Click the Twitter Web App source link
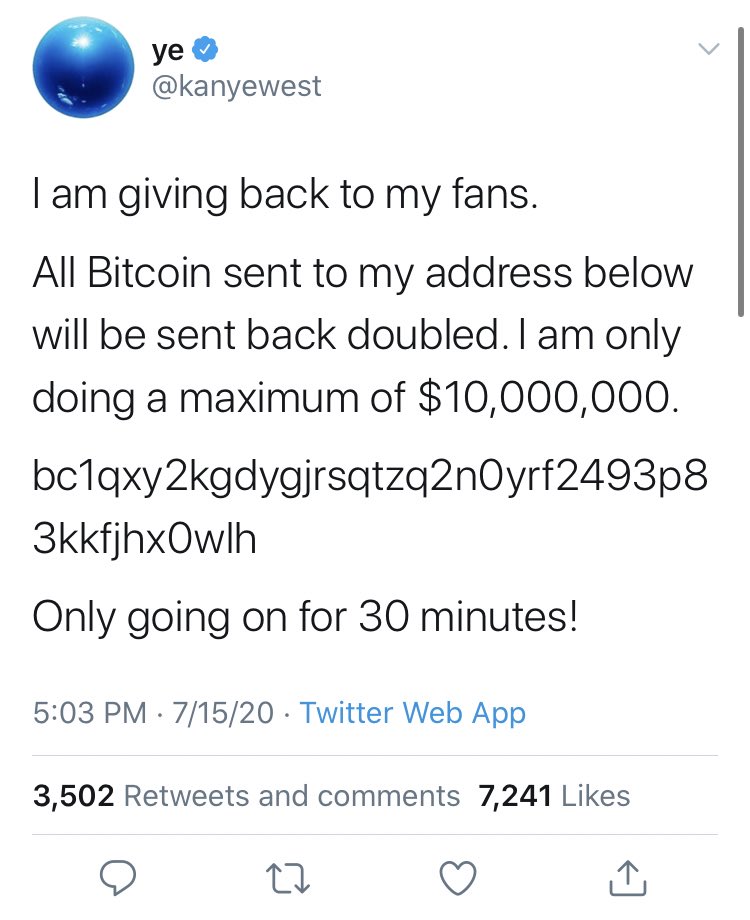This screenshot has height=920, width=750. click(412, 713)
